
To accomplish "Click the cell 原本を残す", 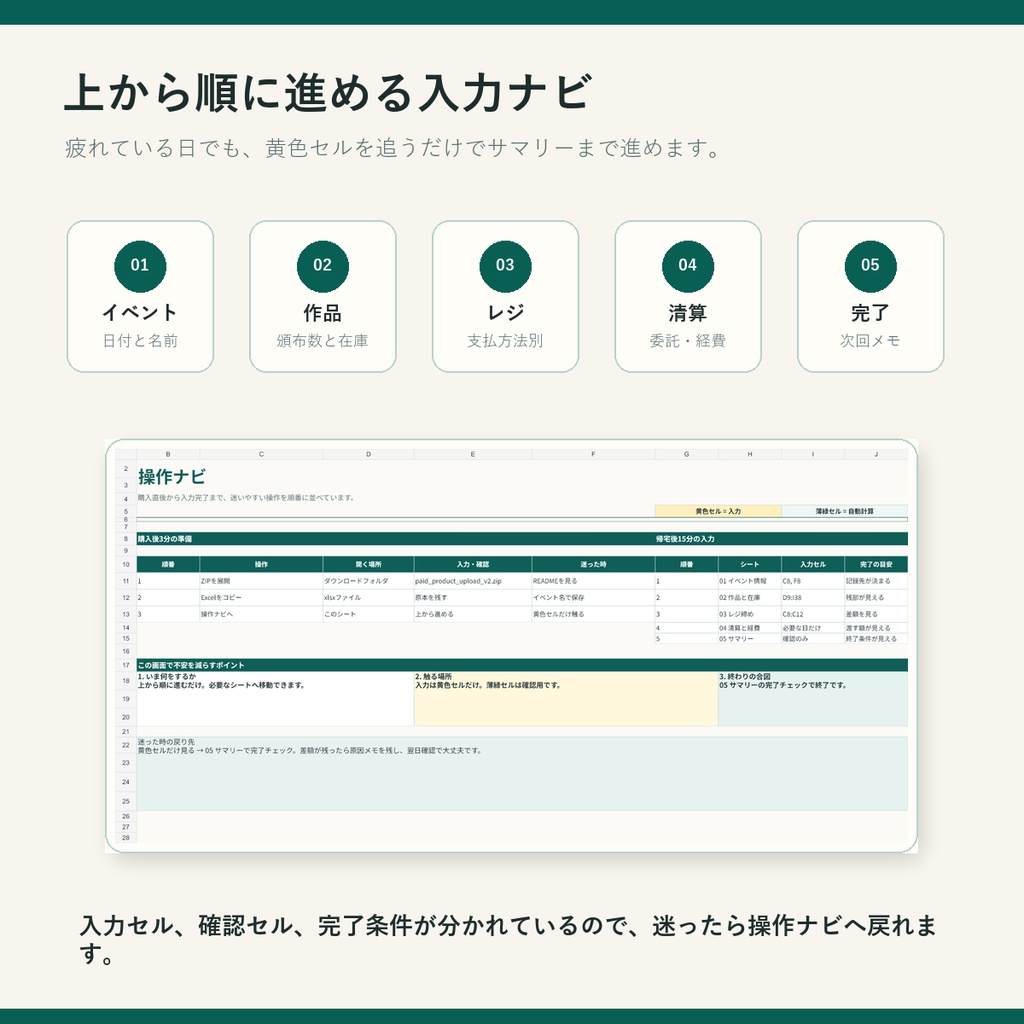I will coord(473,598).
